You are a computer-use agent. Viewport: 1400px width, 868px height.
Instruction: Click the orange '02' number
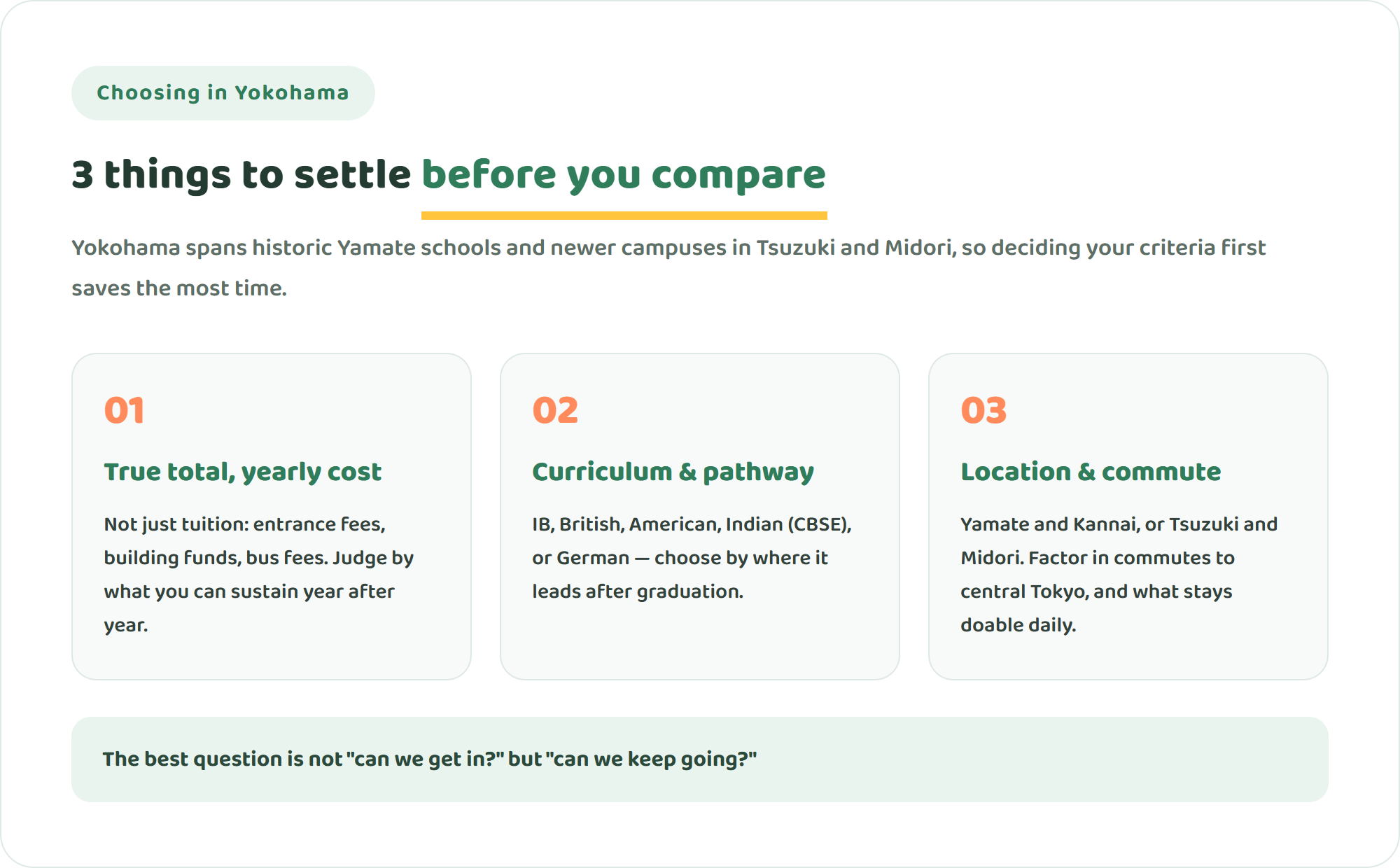(x=555, y=410)
